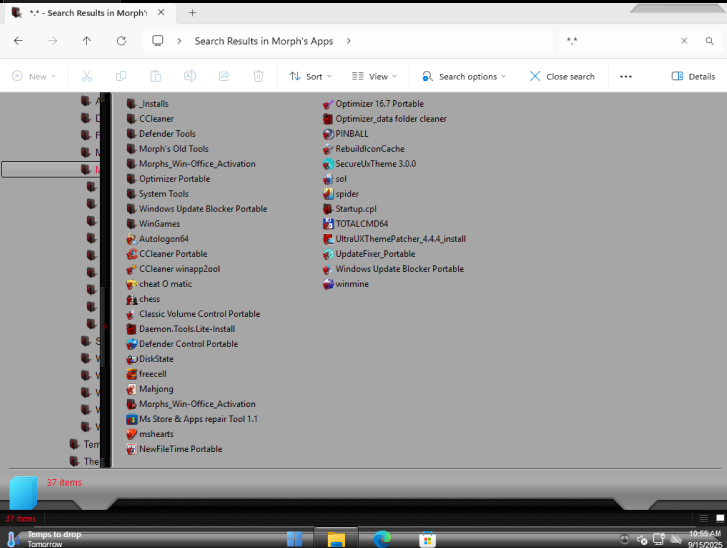Click the search box field
This screenshot has height=548, width=727.
619,41
